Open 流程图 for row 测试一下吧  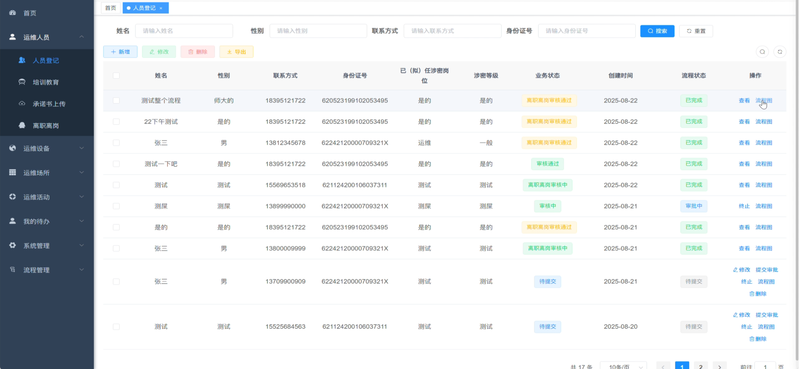click(764, 164)
